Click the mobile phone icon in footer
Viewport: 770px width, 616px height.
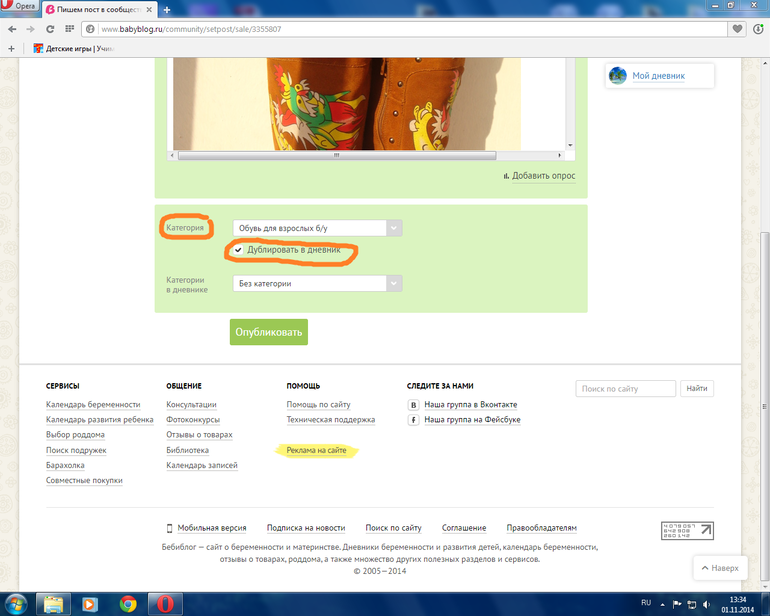click(x=169, y=528)
